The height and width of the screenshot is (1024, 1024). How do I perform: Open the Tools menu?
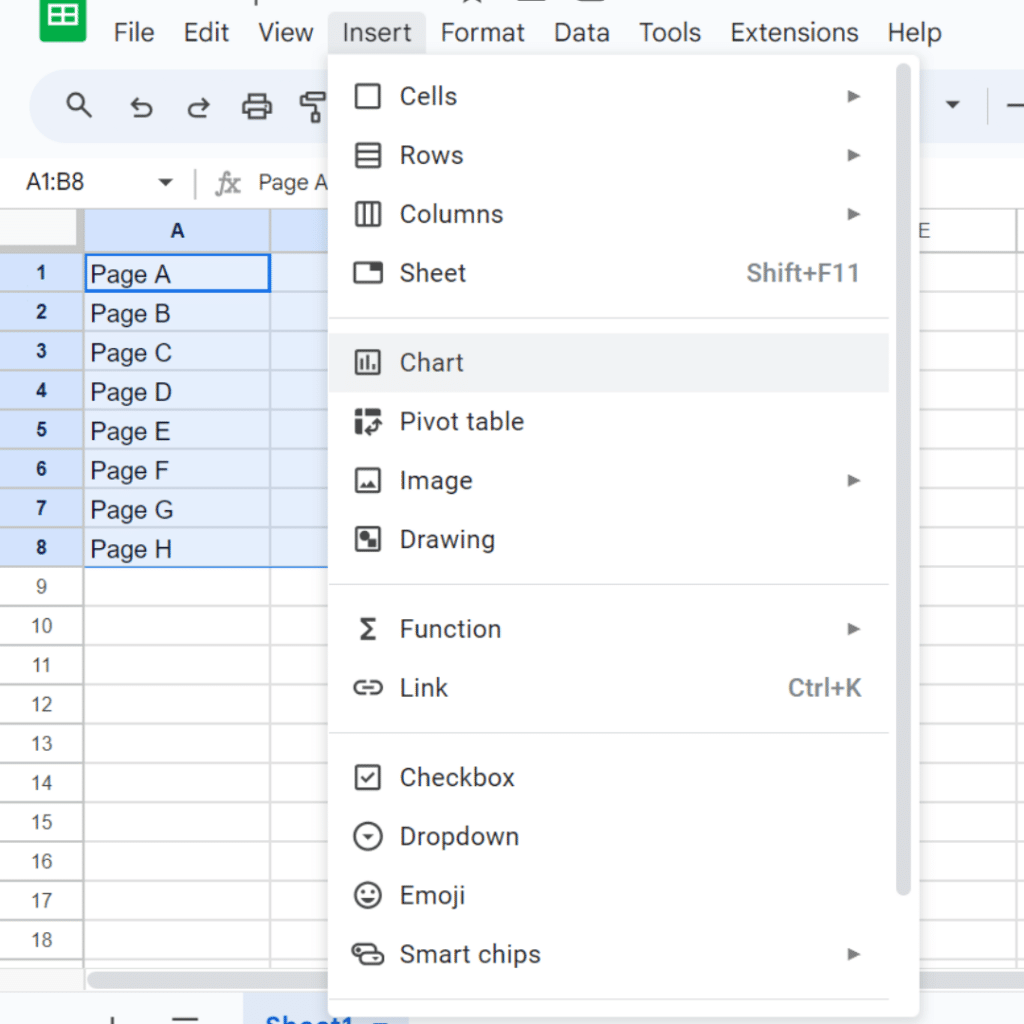click(x=669, y=33)
